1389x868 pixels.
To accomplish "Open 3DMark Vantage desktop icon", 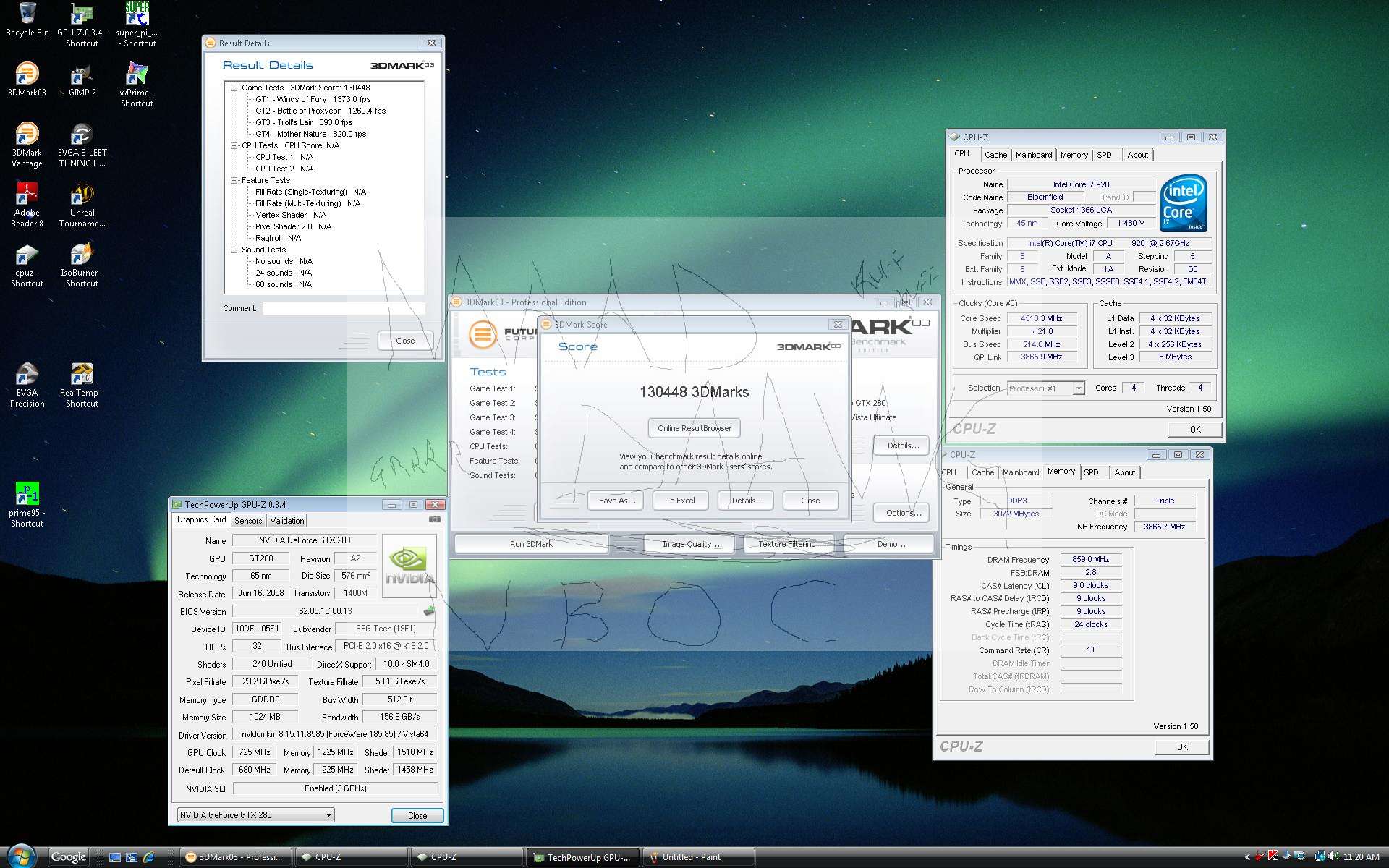I will click(x=27, y=145).
